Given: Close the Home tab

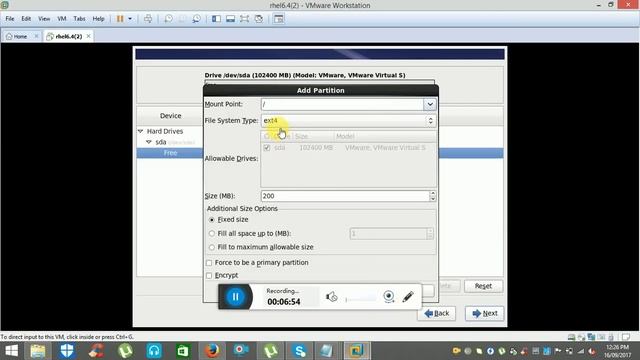Looking at the screenshot, I should click(x=36, y=36).
